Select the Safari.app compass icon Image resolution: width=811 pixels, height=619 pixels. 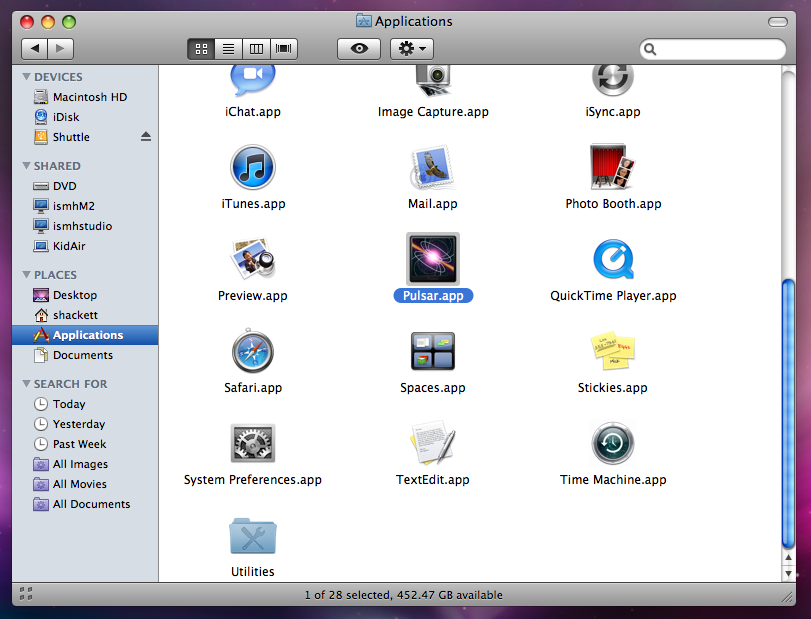pos(252,351)
